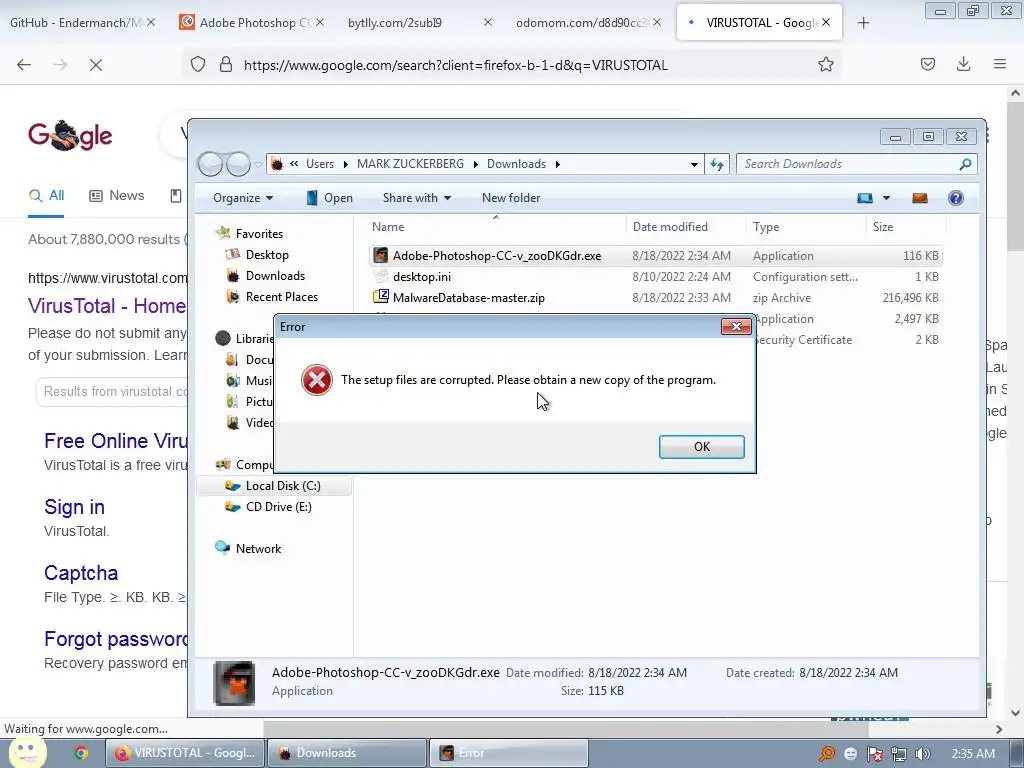Click Users in the breadcrumb path
This screenshot has height=768, width=1024.
click(x=320, y=164)
